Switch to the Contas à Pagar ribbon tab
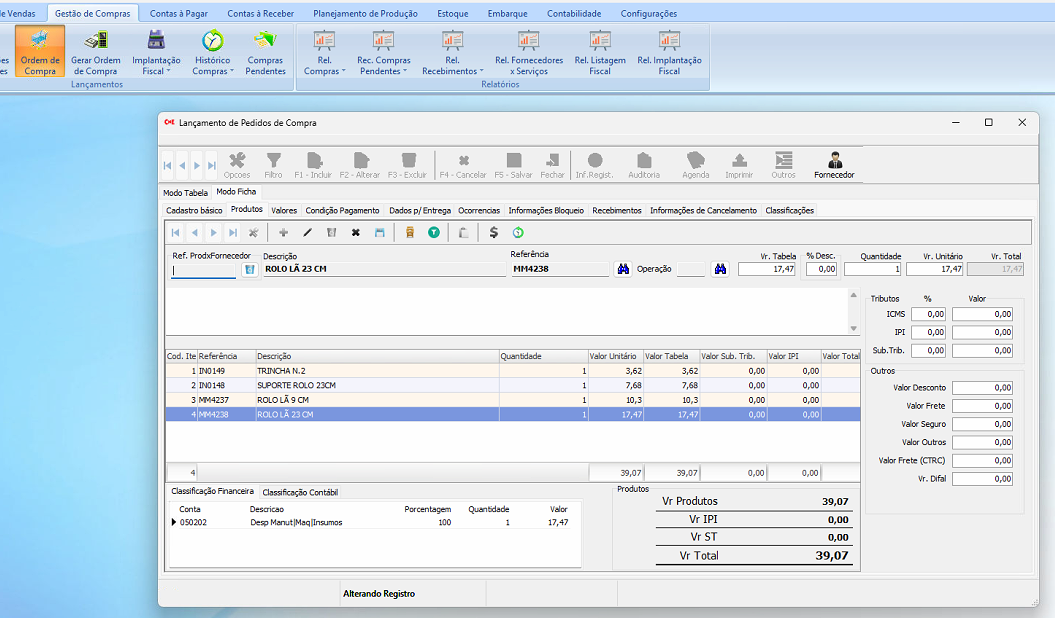This screenshot has height=618, width=1055. point(178,14)
